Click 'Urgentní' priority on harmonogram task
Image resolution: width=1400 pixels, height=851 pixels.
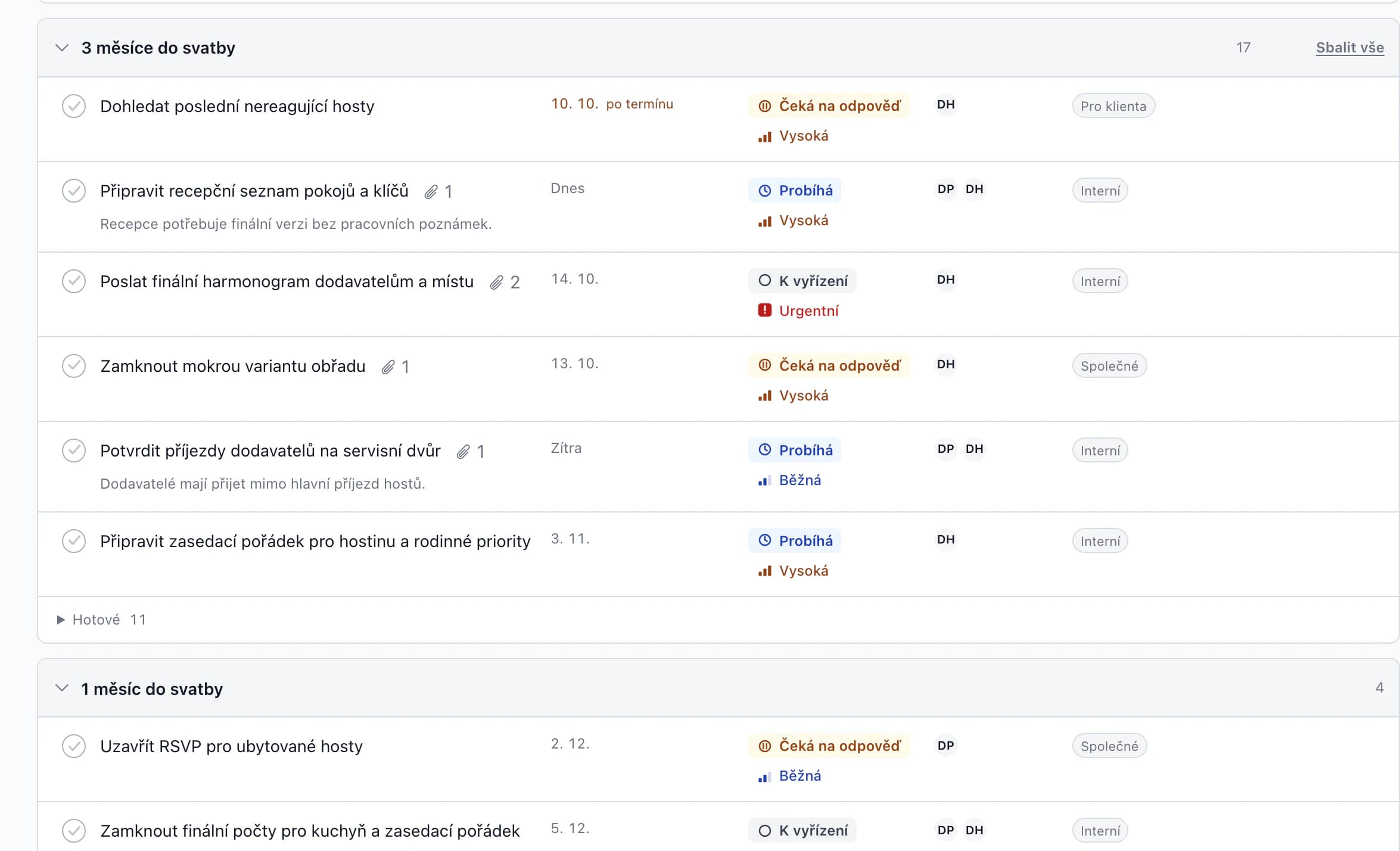[x=798, y=311]
